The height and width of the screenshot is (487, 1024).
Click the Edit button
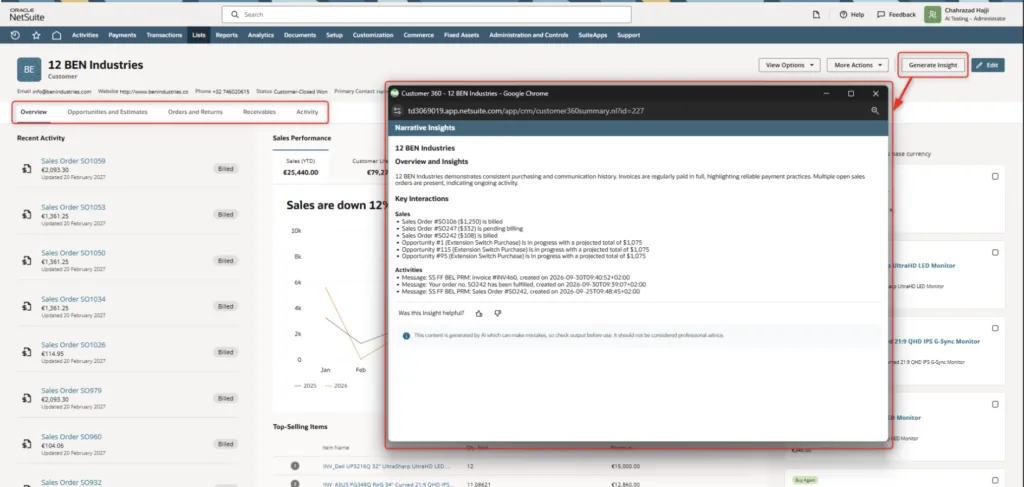(987, 65)
